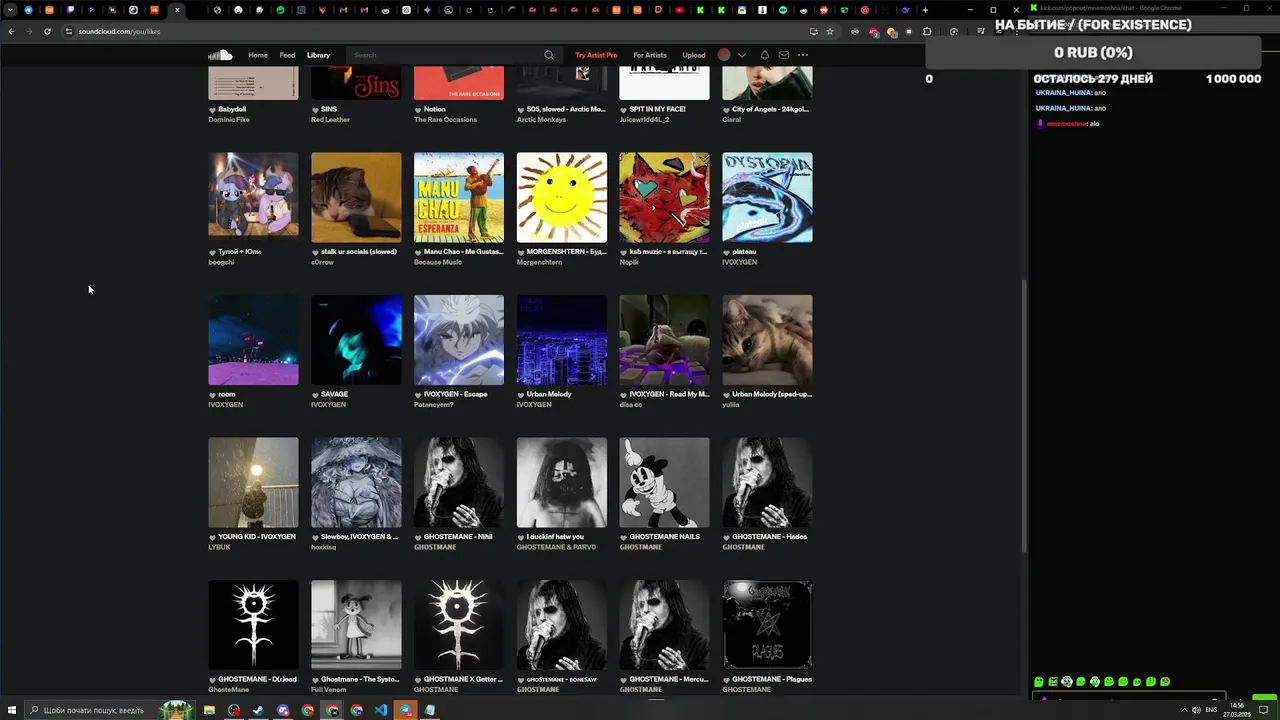1280x720 pixels.
Task: Open the track title Notion
Action: point(435,109)
